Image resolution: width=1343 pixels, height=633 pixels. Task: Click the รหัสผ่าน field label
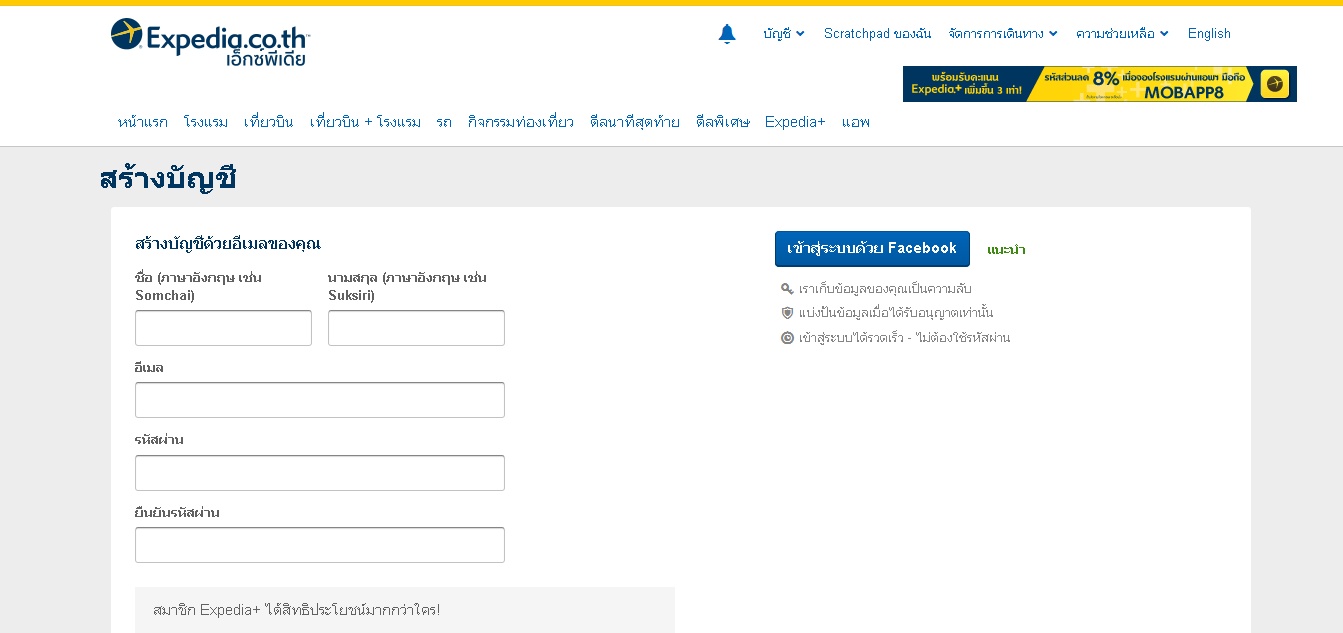click(159, 440)
